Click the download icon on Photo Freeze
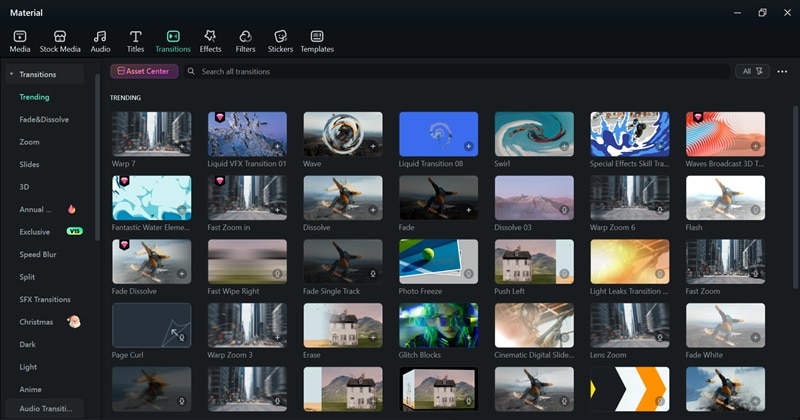800x420 pixels. click(x=468, y=274)
